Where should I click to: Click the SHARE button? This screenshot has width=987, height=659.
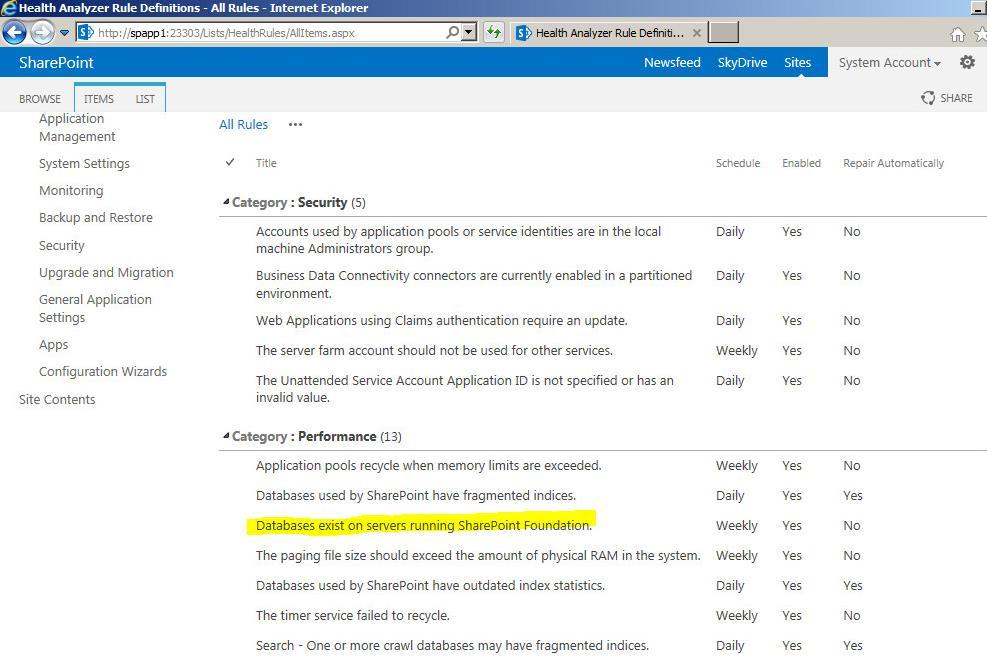(x=947, y=98)
